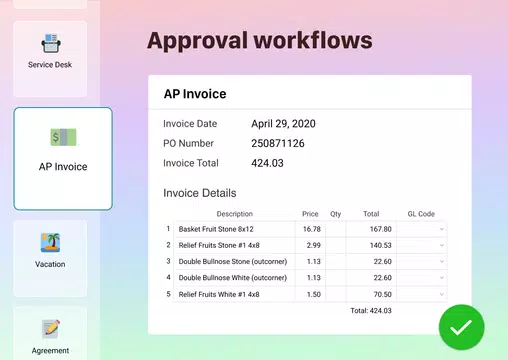Image resolution: width=508 pixels, height=360 pixels.
Task: Click the Qty cell for Relief Fruits Stone row
Action: [336, 245]
